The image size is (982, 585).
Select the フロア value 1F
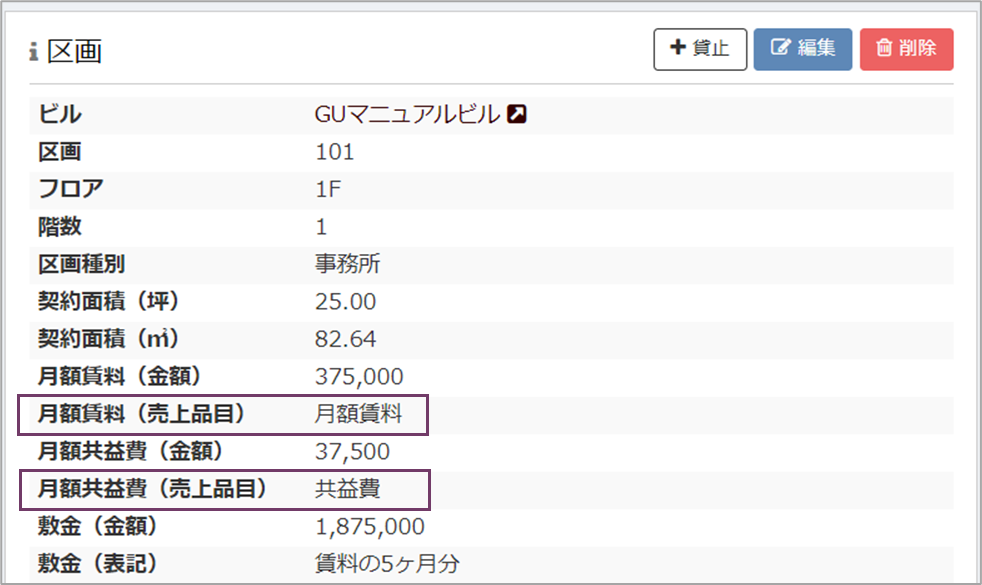(328, 189)
